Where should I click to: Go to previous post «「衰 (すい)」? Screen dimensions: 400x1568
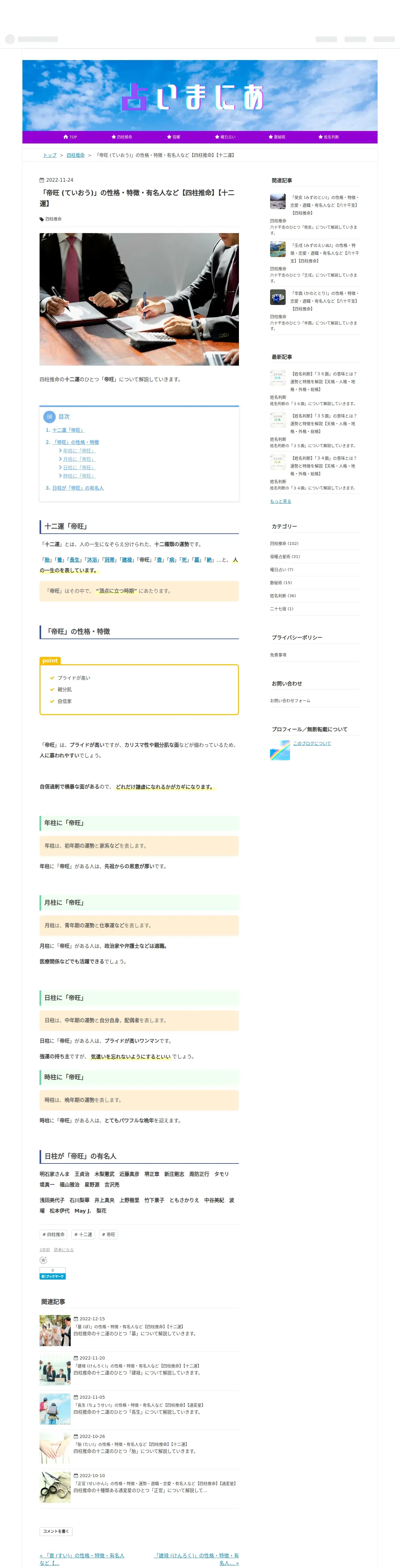tap(82, 1559)
